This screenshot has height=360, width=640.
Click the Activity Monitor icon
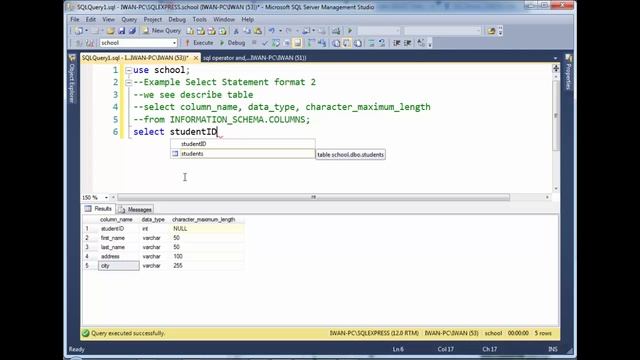point(336,31)
